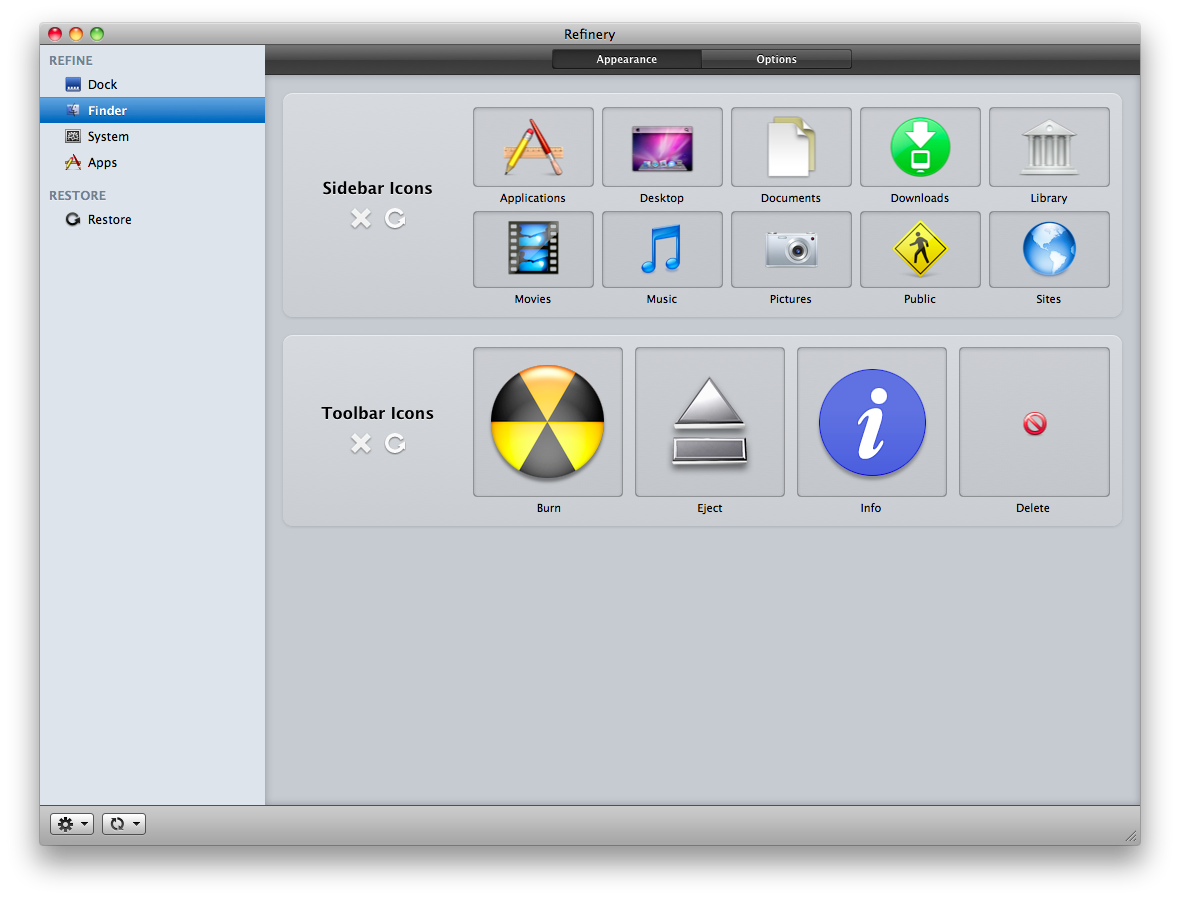Close the Refinery window
This screenshot has height=900, width=1180.
55,34
